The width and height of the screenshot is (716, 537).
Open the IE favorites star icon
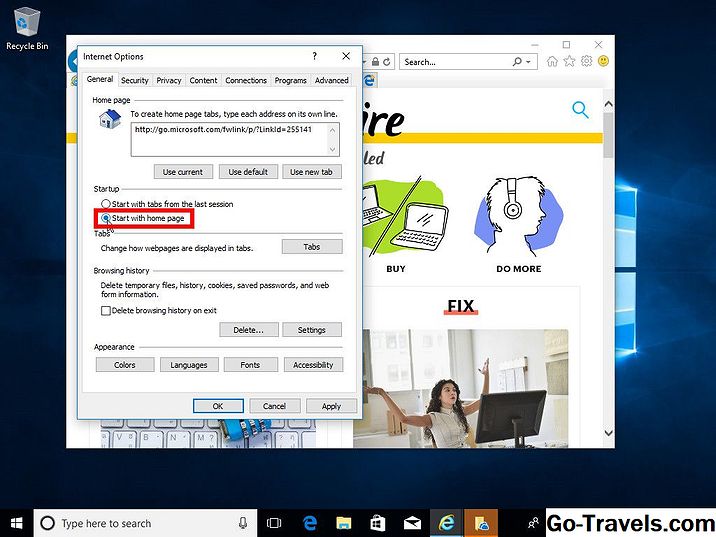click(569, 61)
